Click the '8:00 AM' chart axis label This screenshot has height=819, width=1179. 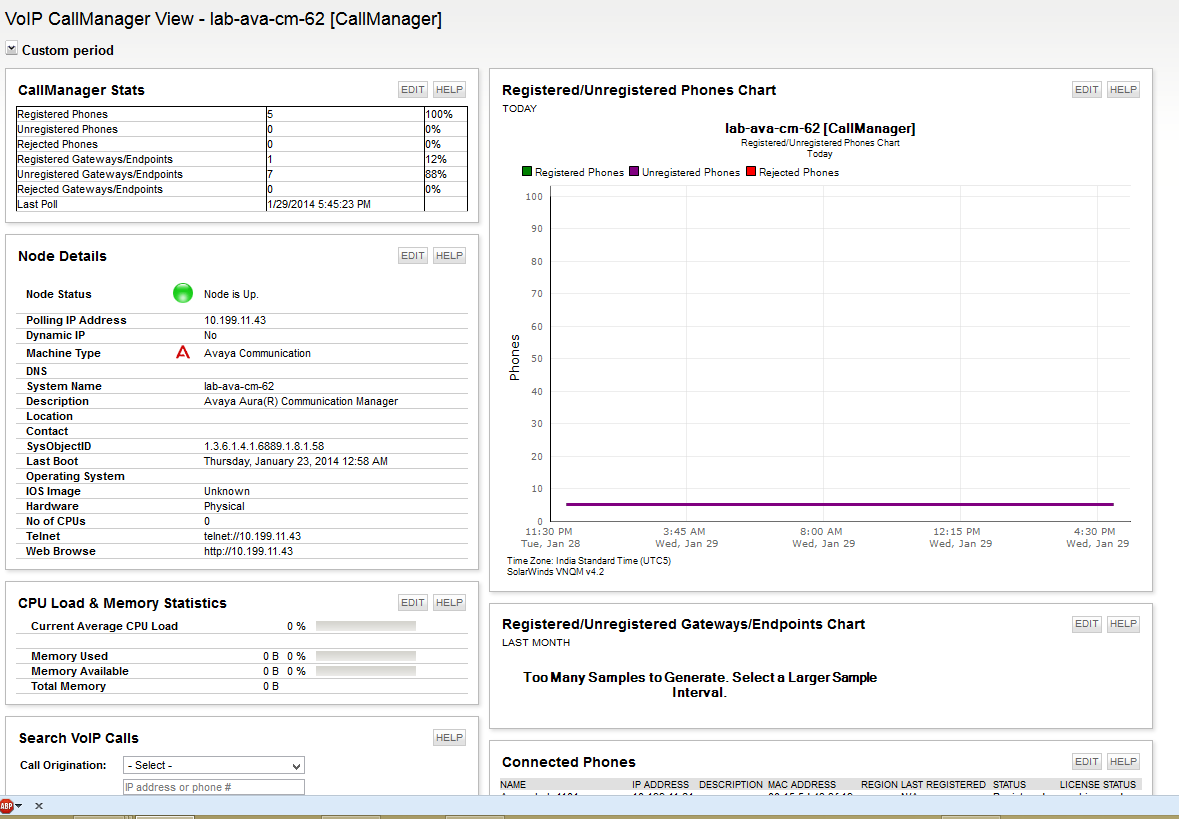coord(822,532)
